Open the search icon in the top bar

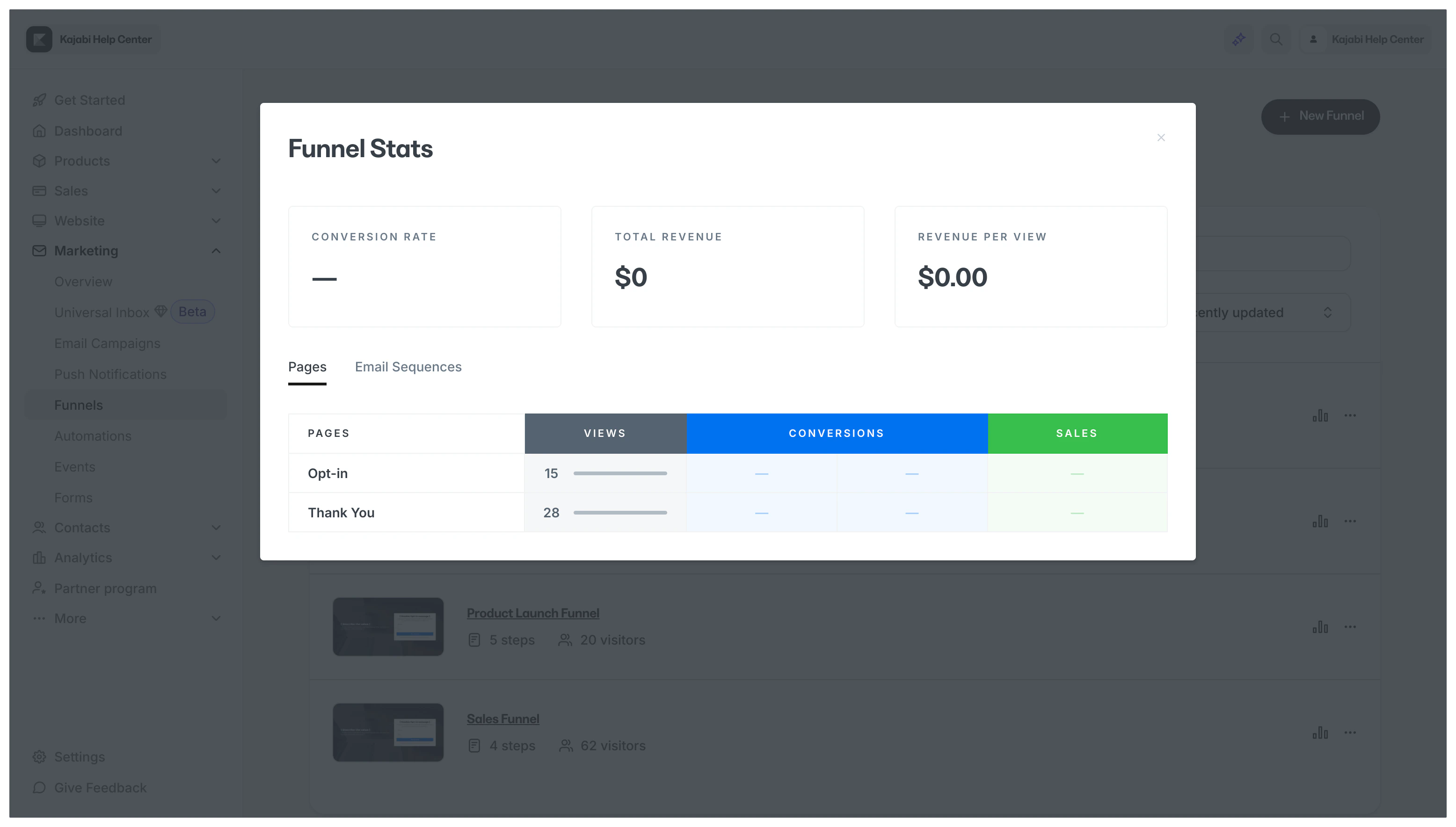1276,39
